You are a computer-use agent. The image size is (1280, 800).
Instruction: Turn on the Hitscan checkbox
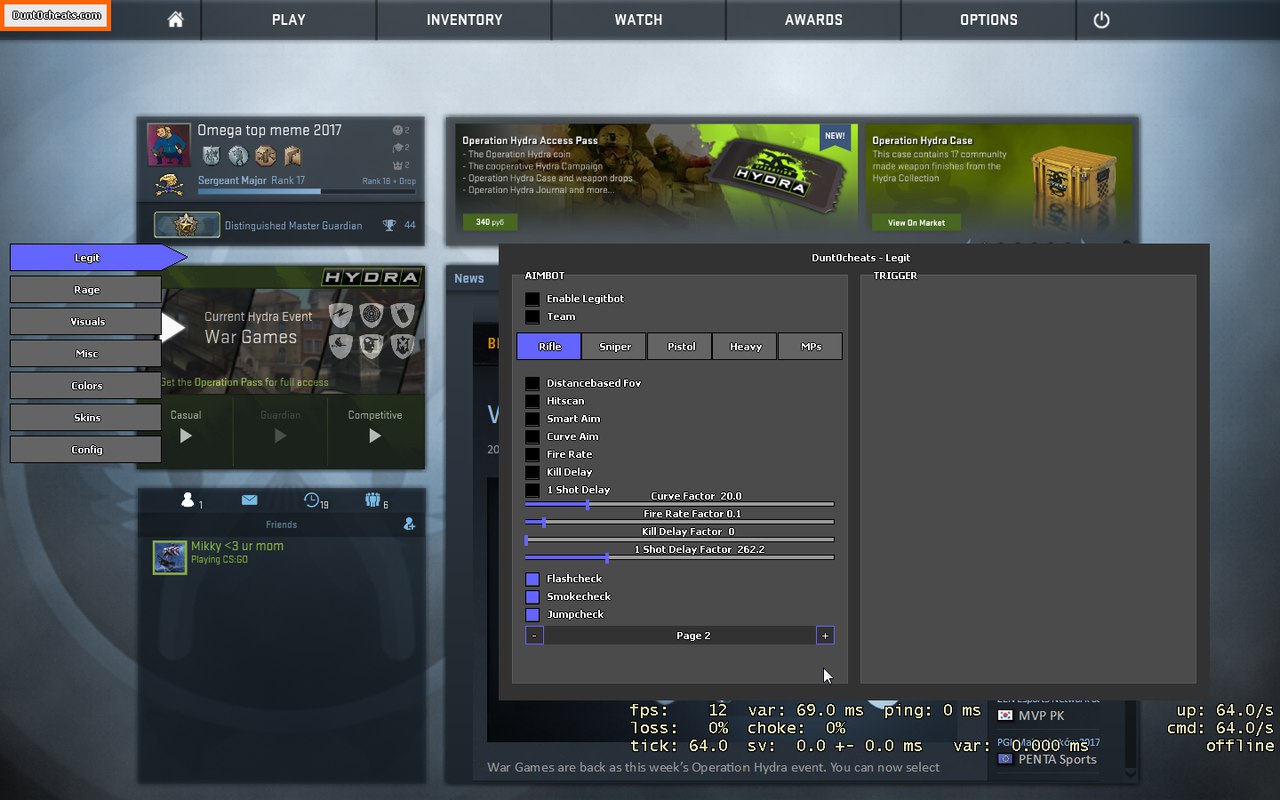point(532,401)
